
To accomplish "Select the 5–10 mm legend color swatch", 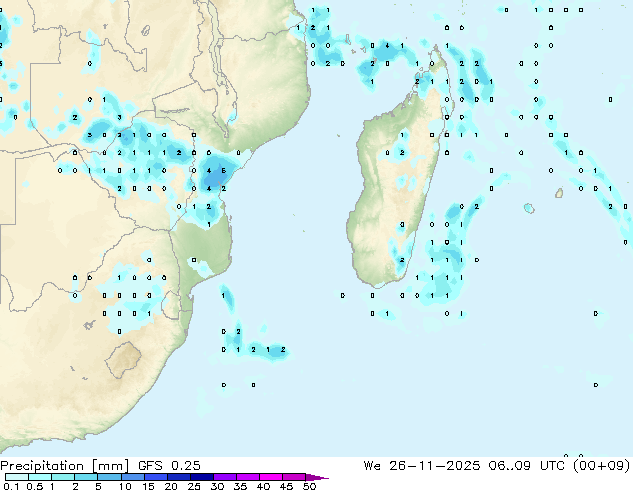I will [110, 477].
